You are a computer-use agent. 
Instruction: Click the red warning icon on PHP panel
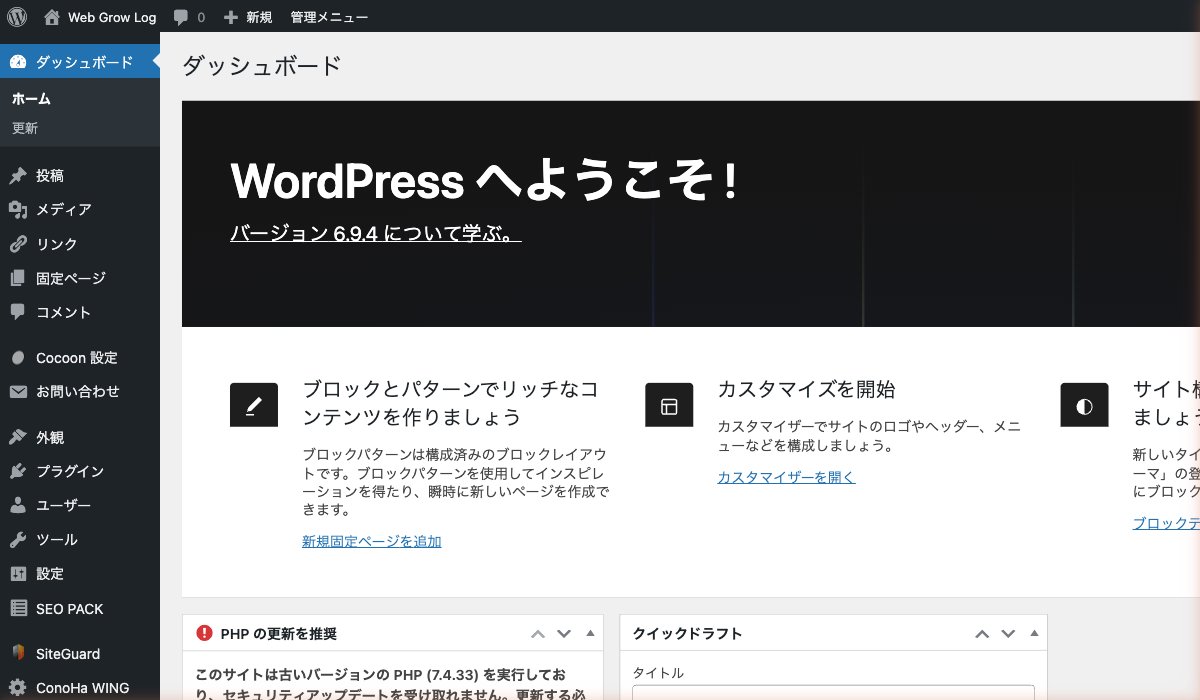(204, 633)
